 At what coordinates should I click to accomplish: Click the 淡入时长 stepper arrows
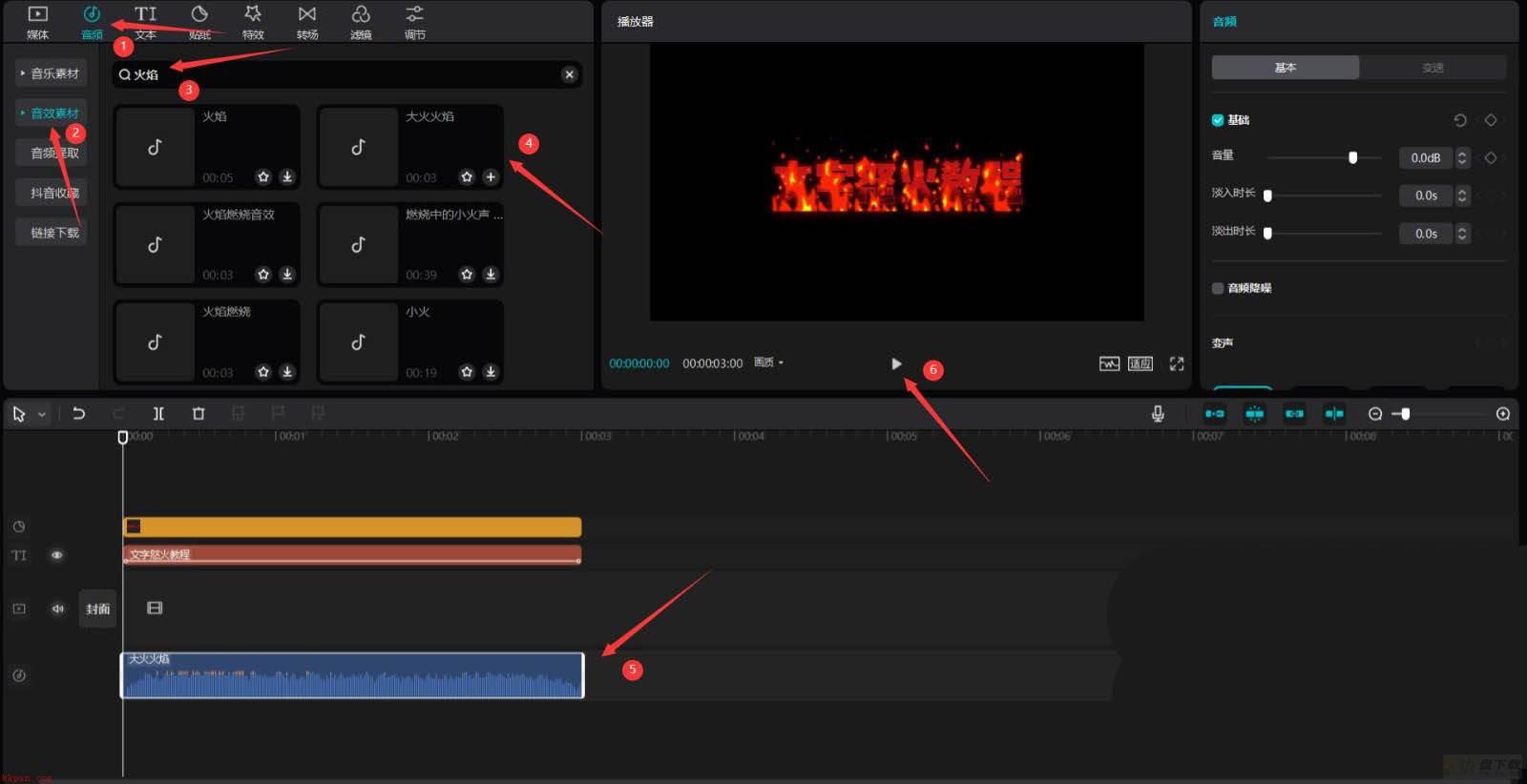coord(1462,196)
